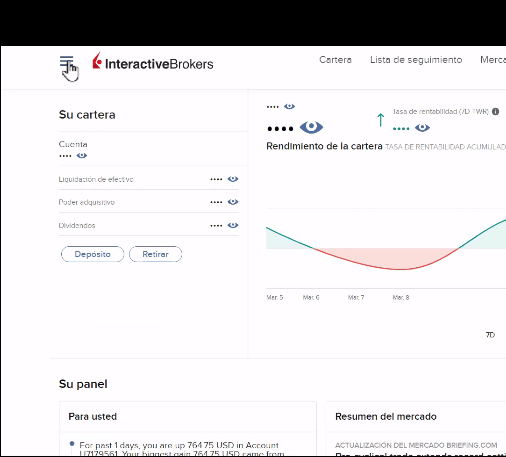Click the Poder adquisitivo label
This screenshot has height=457, width=506.
pyautogui.click(x=87, y=202)
